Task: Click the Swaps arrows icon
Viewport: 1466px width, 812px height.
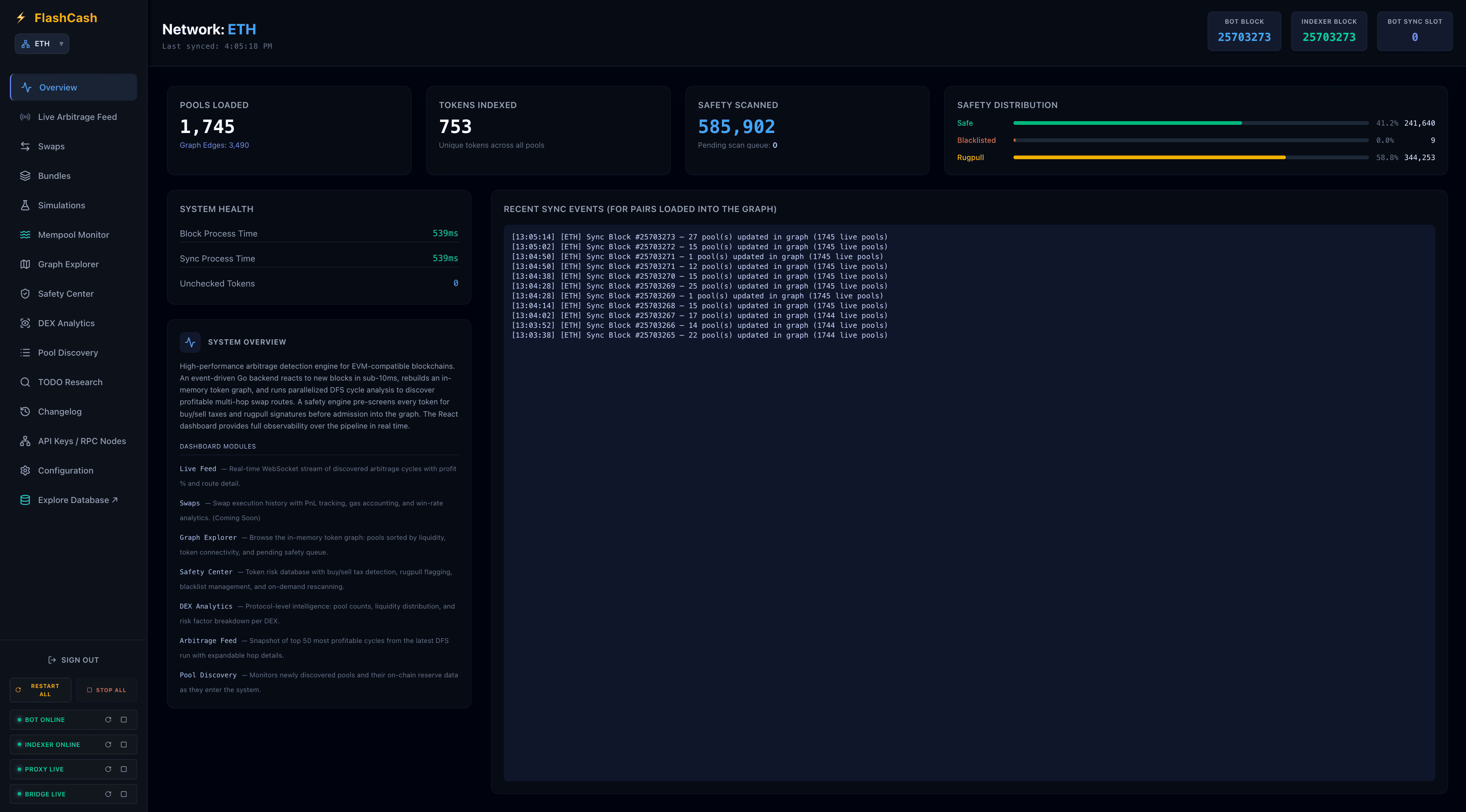Action: tap(25, 147)
